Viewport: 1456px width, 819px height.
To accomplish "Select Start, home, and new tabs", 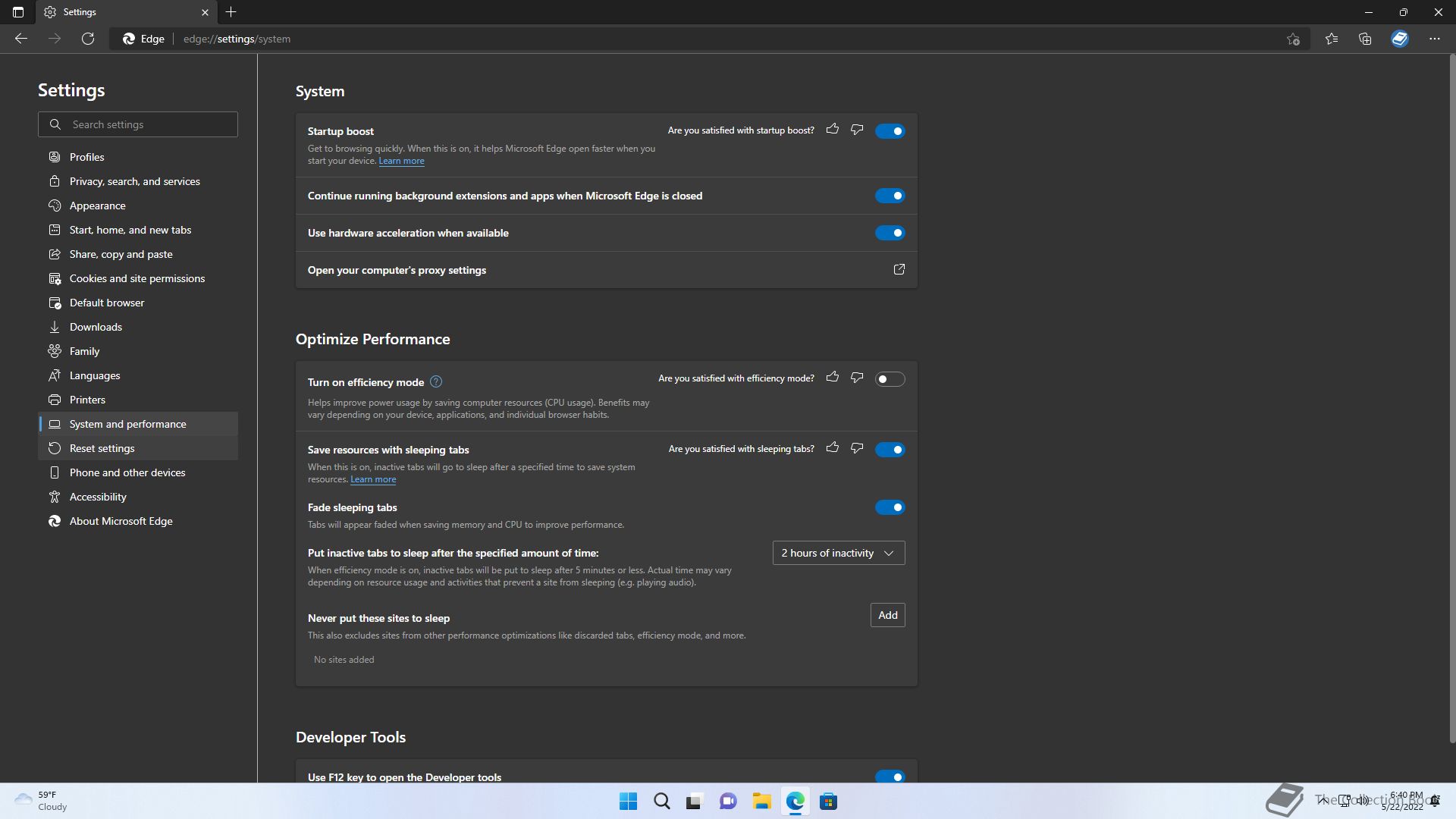I will (x=138, y=230).
